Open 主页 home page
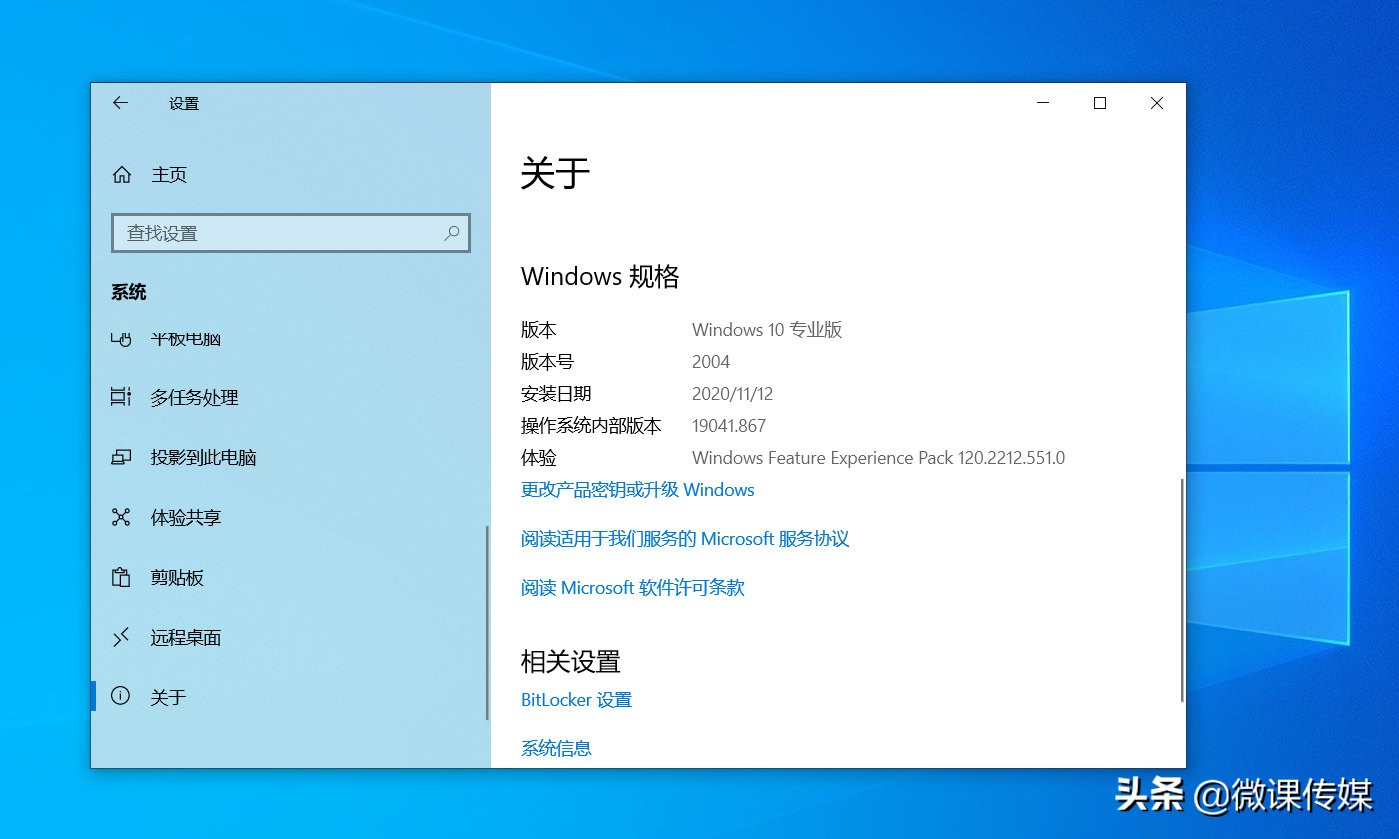Screen dimensions: 1399x839 tap(169, 175)
